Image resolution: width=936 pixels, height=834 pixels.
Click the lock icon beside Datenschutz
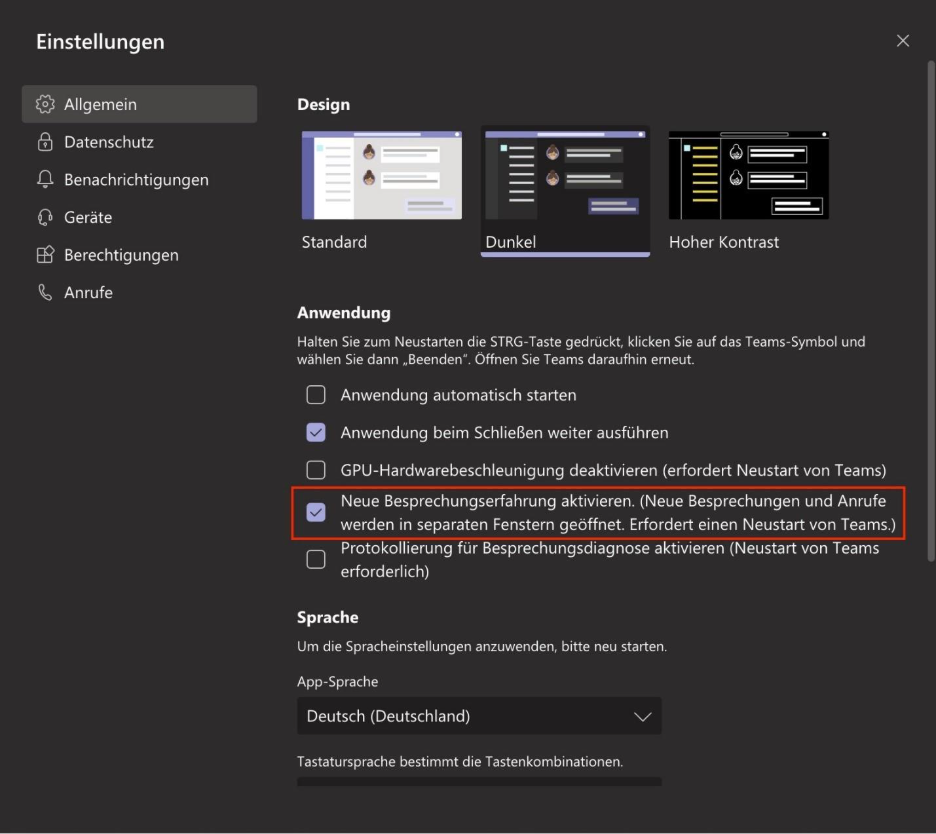click(45, 141)
